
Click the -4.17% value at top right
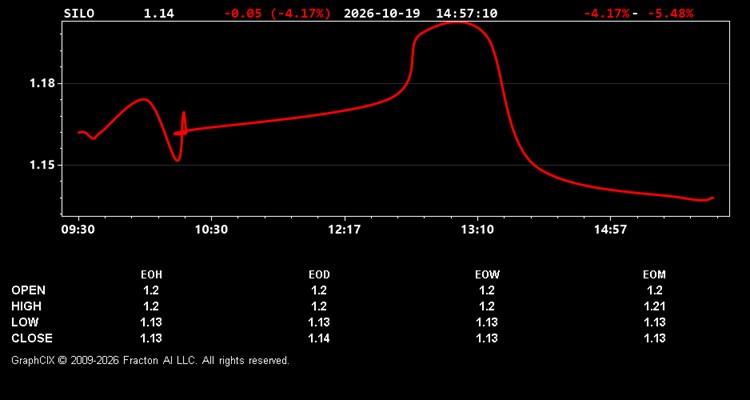[x=607, y=13]
